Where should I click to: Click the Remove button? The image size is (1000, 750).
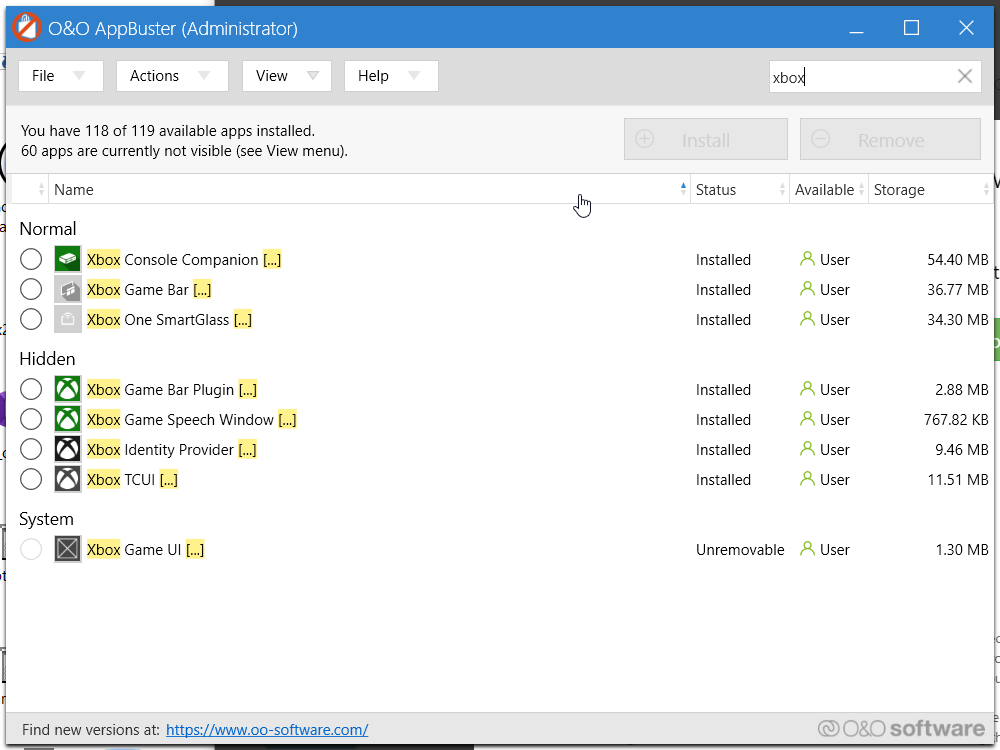pyautogui.click(x=890, y=139)
